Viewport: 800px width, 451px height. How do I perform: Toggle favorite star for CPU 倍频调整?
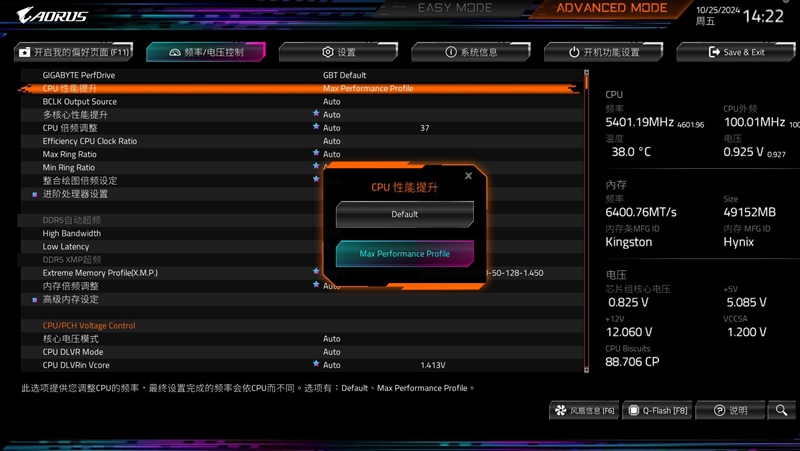point(316,128)
